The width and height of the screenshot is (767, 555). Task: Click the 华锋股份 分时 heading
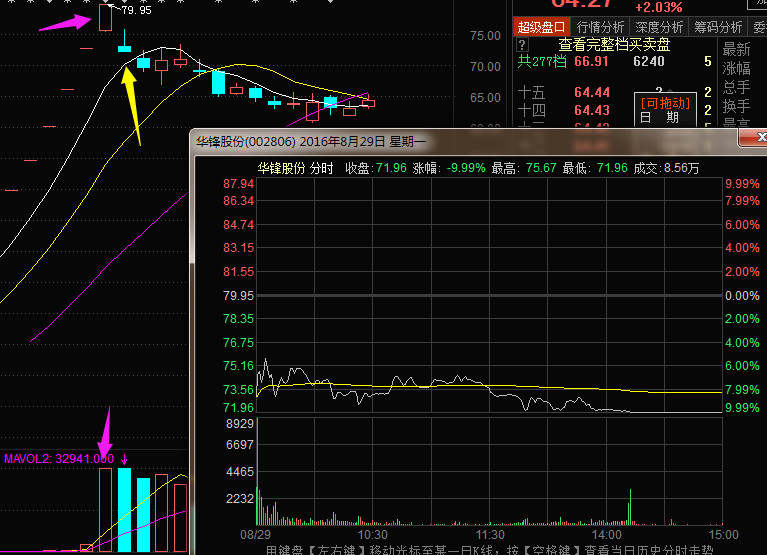(x=295, y=168)
